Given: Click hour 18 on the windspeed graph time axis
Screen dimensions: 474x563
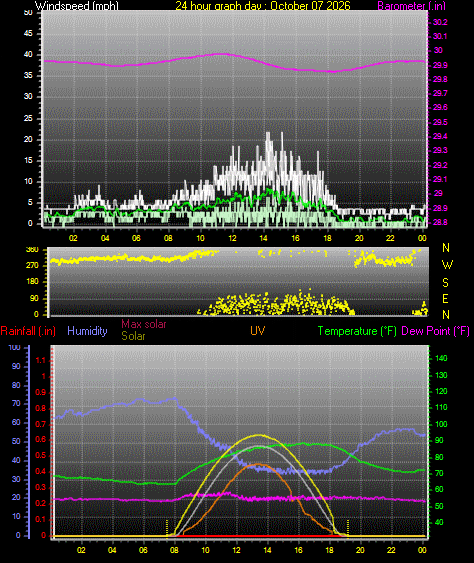Looking at the screenshot, I should click(327, 238).
